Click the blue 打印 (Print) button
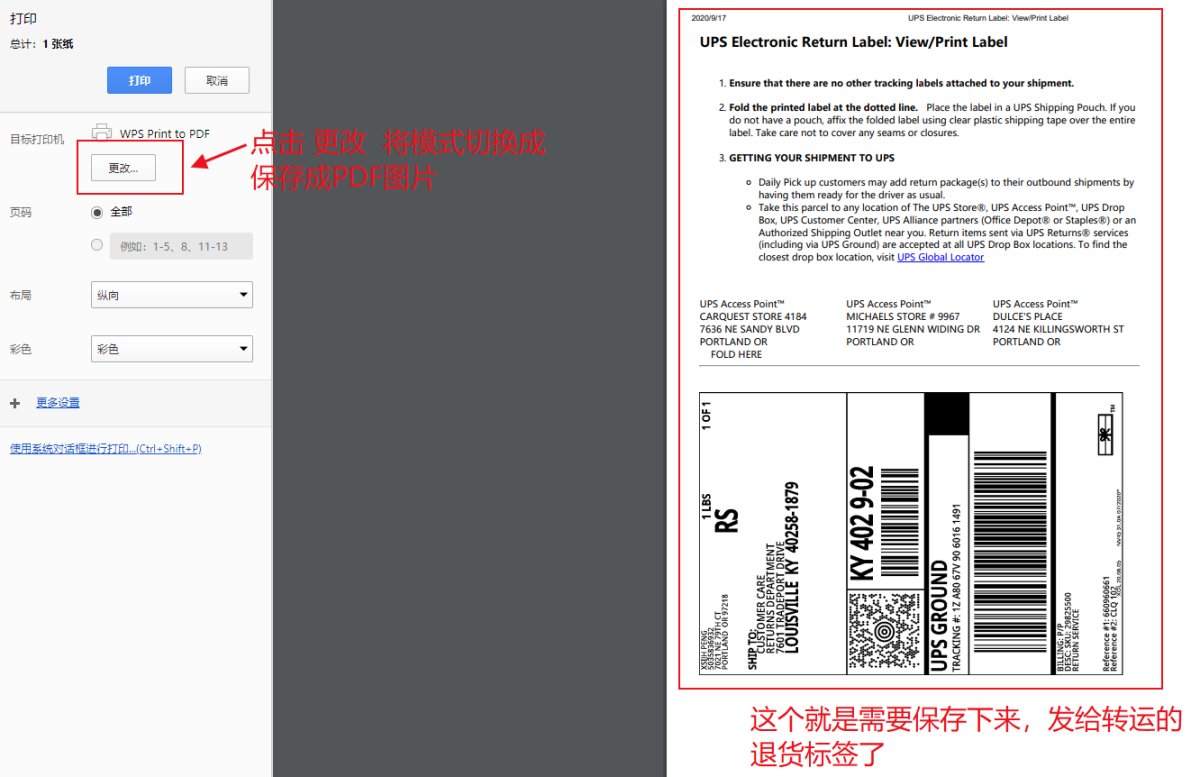This screenshot has height=777, width=1200. 139,81
